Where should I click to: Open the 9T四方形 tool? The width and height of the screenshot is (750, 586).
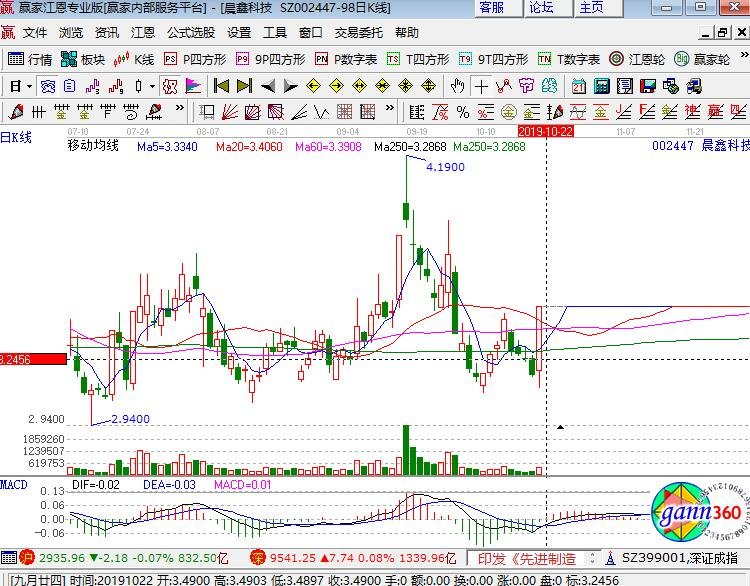(x=493, y=59)
